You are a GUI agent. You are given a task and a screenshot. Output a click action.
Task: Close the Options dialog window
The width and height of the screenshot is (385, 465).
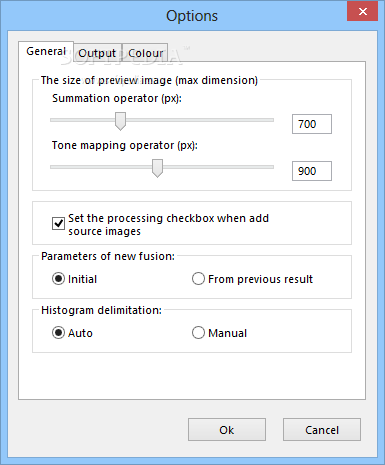tap(362, 12)
